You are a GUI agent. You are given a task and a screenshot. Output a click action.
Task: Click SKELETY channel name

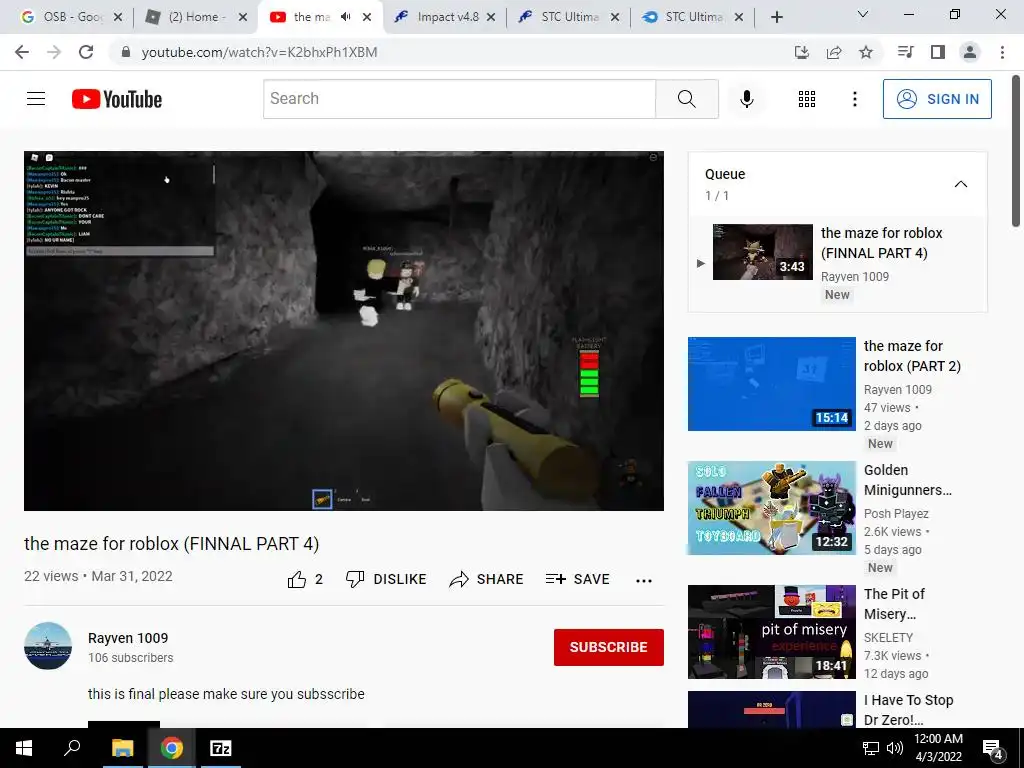[x=888, y=638]
